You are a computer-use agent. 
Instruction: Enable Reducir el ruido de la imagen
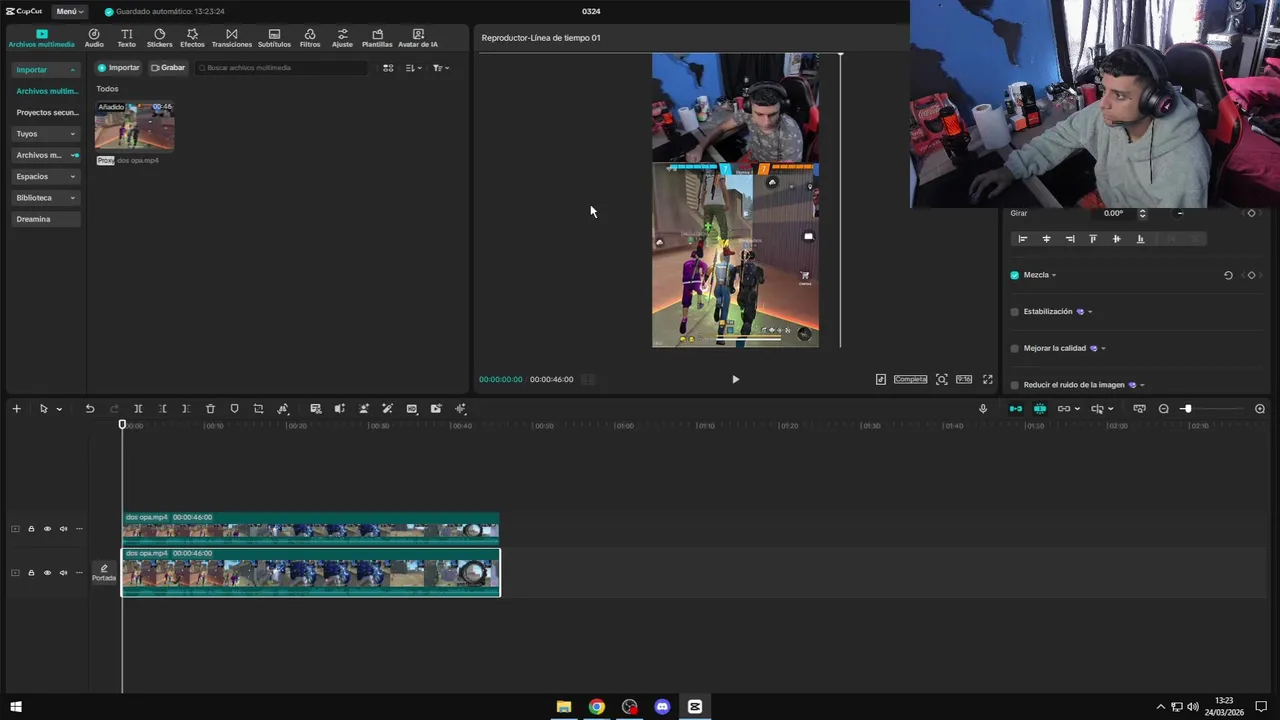click(1014, 385)
